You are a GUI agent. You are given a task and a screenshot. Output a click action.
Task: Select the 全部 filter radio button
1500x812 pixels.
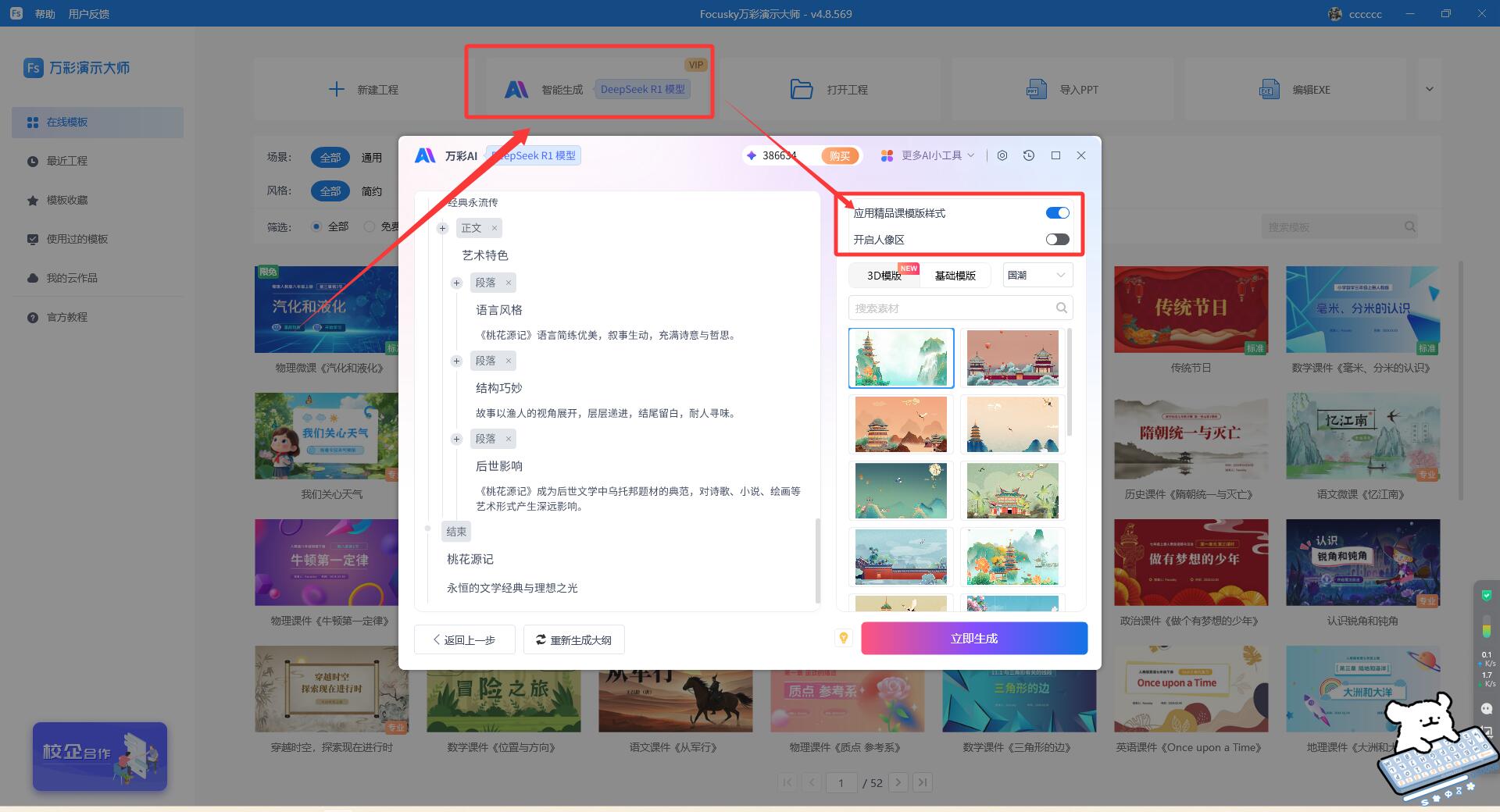tap(316, 226)
